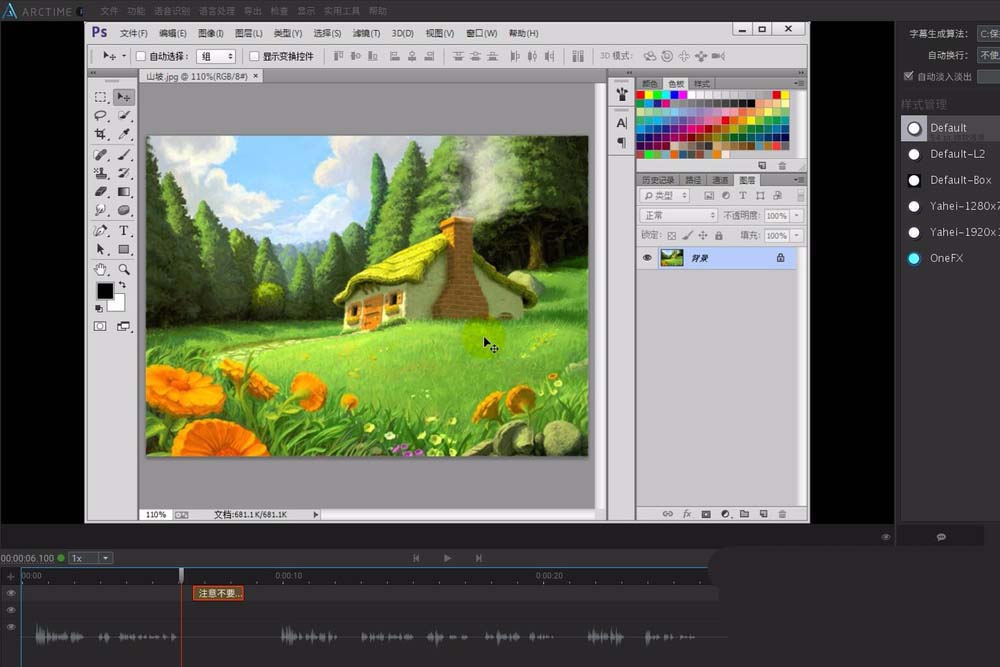
Task: Expand the 填充 fill arrow
Action: (x=797, y=235)
